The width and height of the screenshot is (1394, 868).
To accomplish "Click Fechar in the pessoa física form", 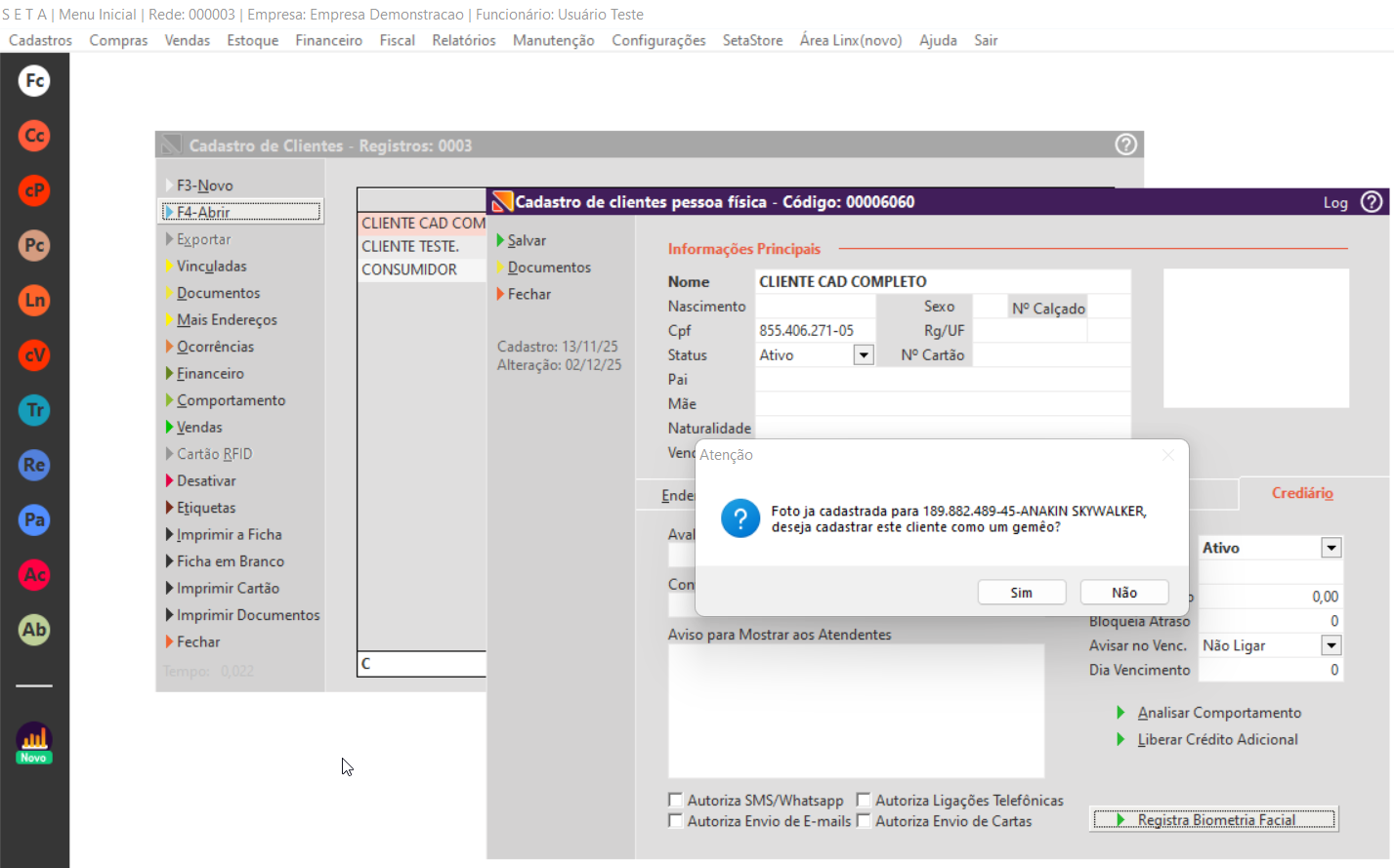I will pos(529,294).
